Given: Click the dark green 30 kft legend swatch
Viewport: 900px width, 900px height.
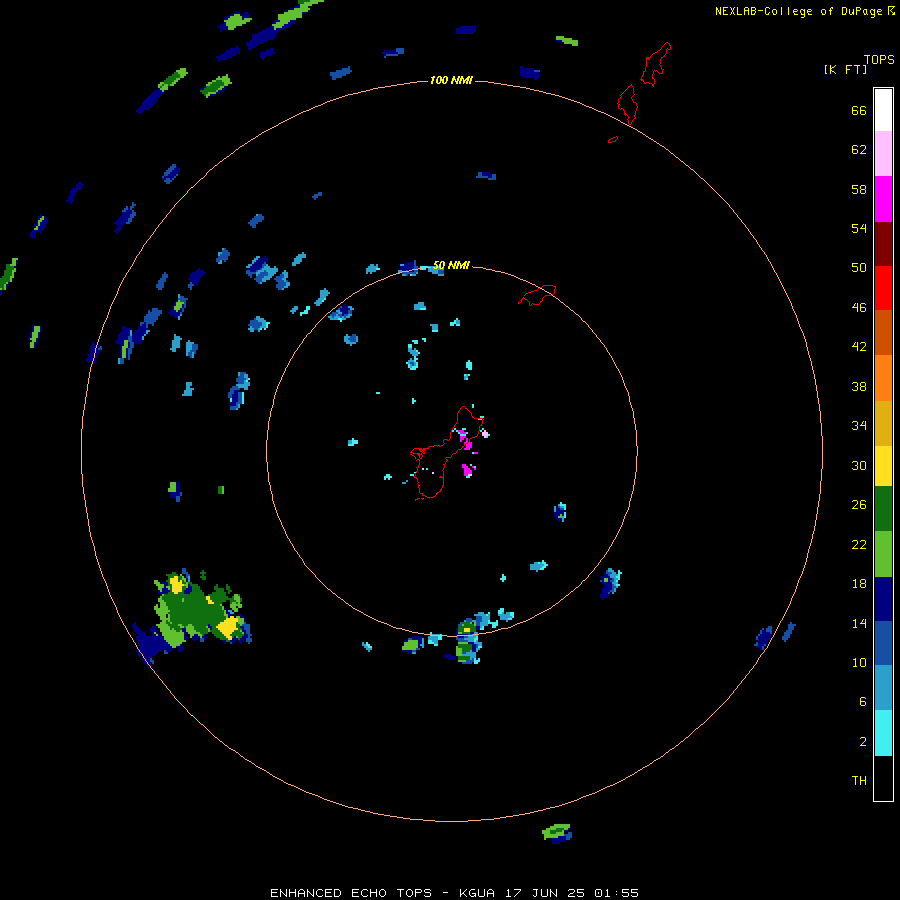Looking at the screenshot, I should pyautogui.click(x=883, y=509).
